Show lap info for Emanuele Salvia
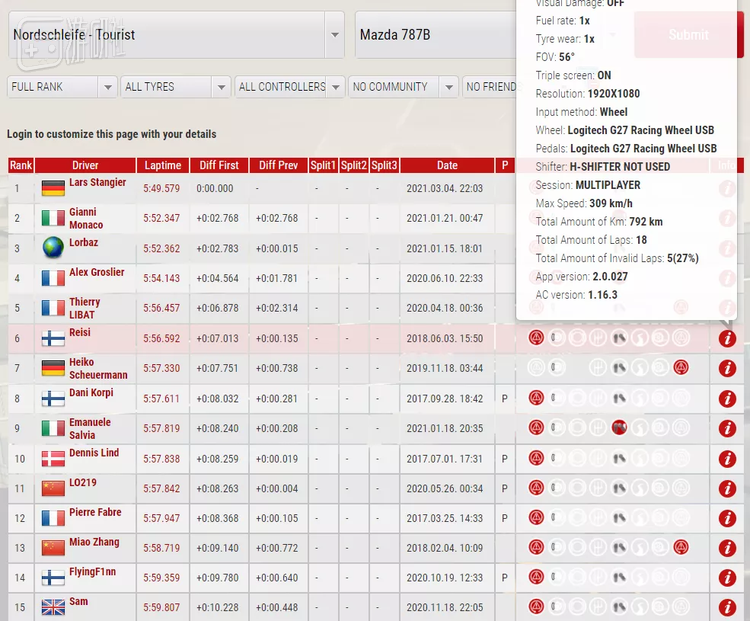The image size is (750, 621). 727,429
